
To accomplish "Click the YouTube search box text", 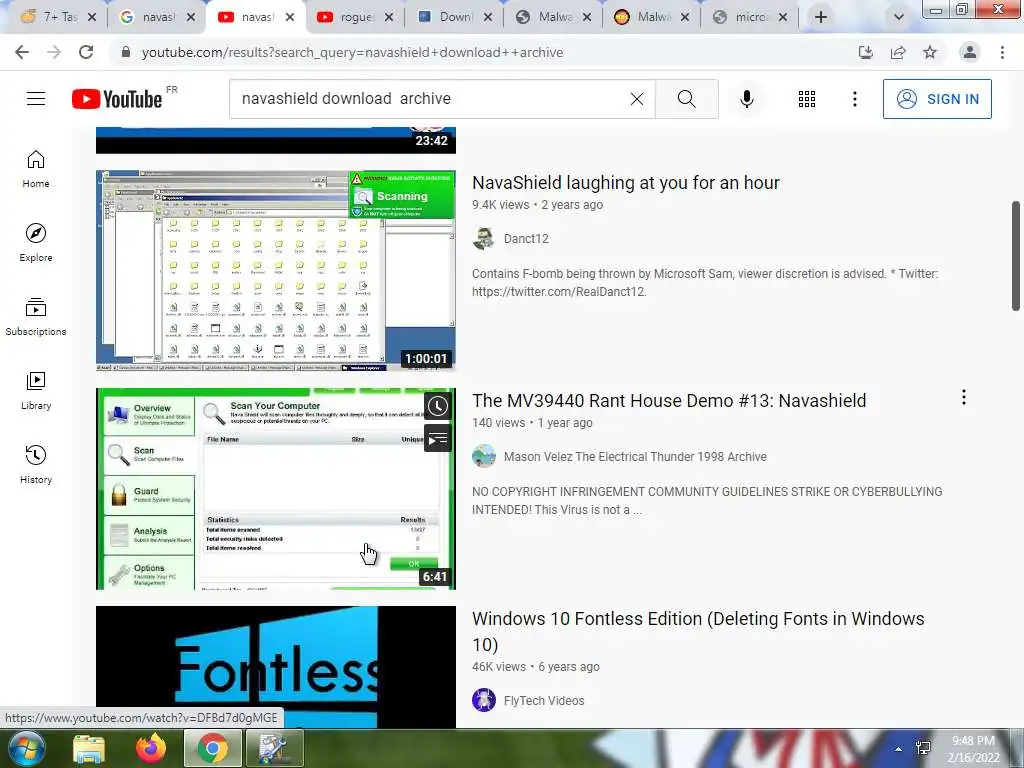I will point(346,99).
